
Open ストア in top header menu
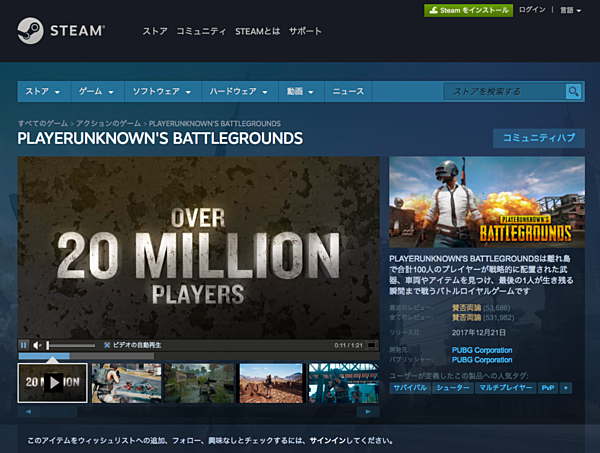tap(155, 31)
